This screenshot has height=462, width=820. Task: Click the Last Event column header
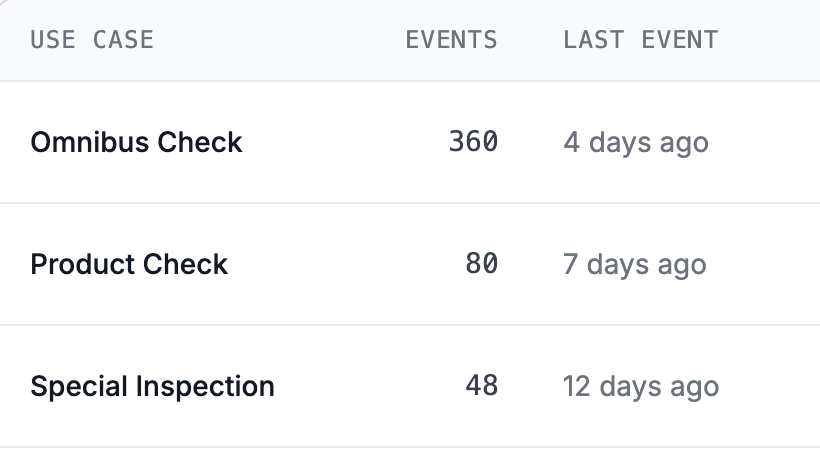point(640,40)
